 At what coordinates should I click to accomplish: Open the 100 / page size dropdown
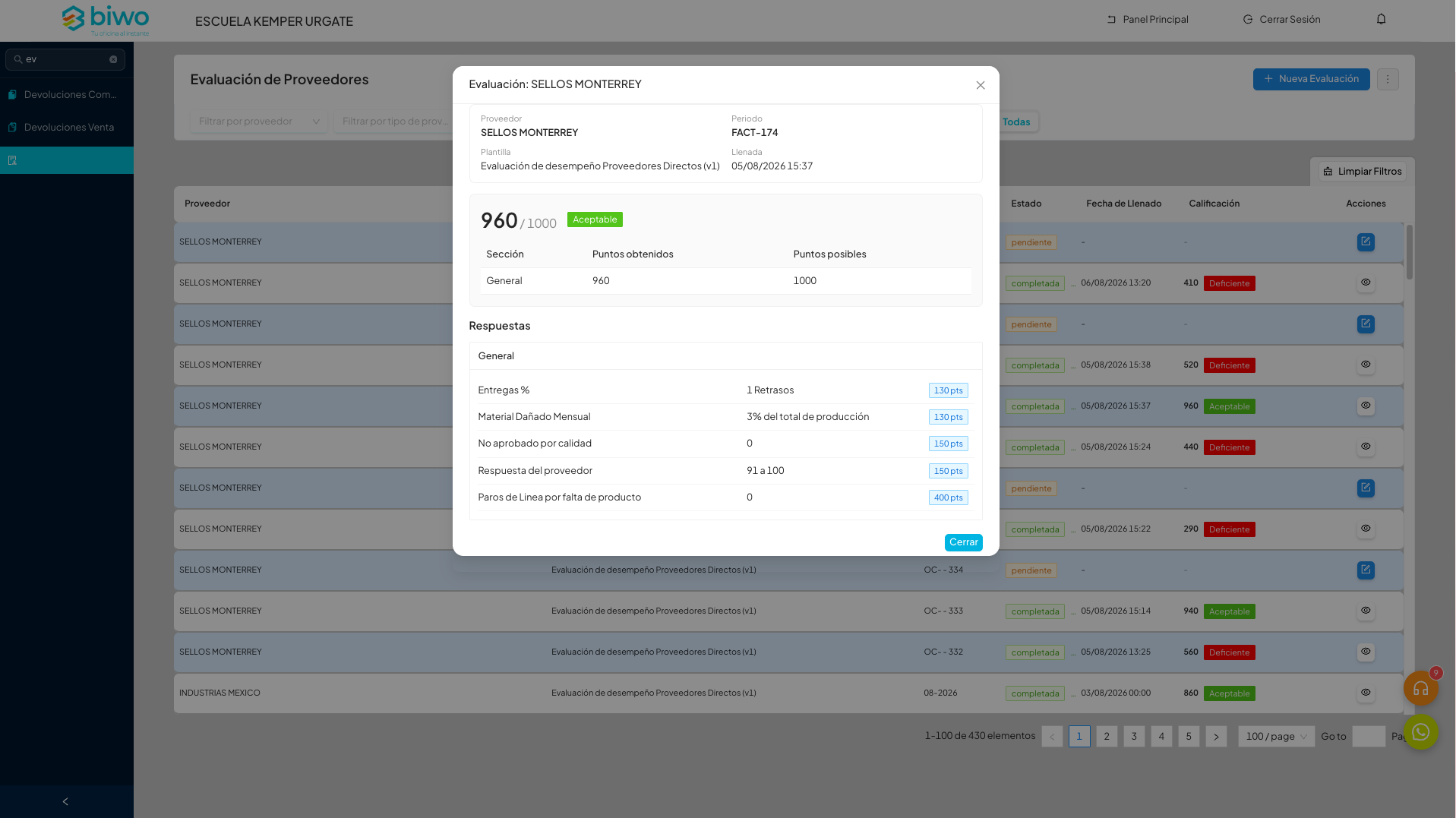click(x=1276, y=736)
